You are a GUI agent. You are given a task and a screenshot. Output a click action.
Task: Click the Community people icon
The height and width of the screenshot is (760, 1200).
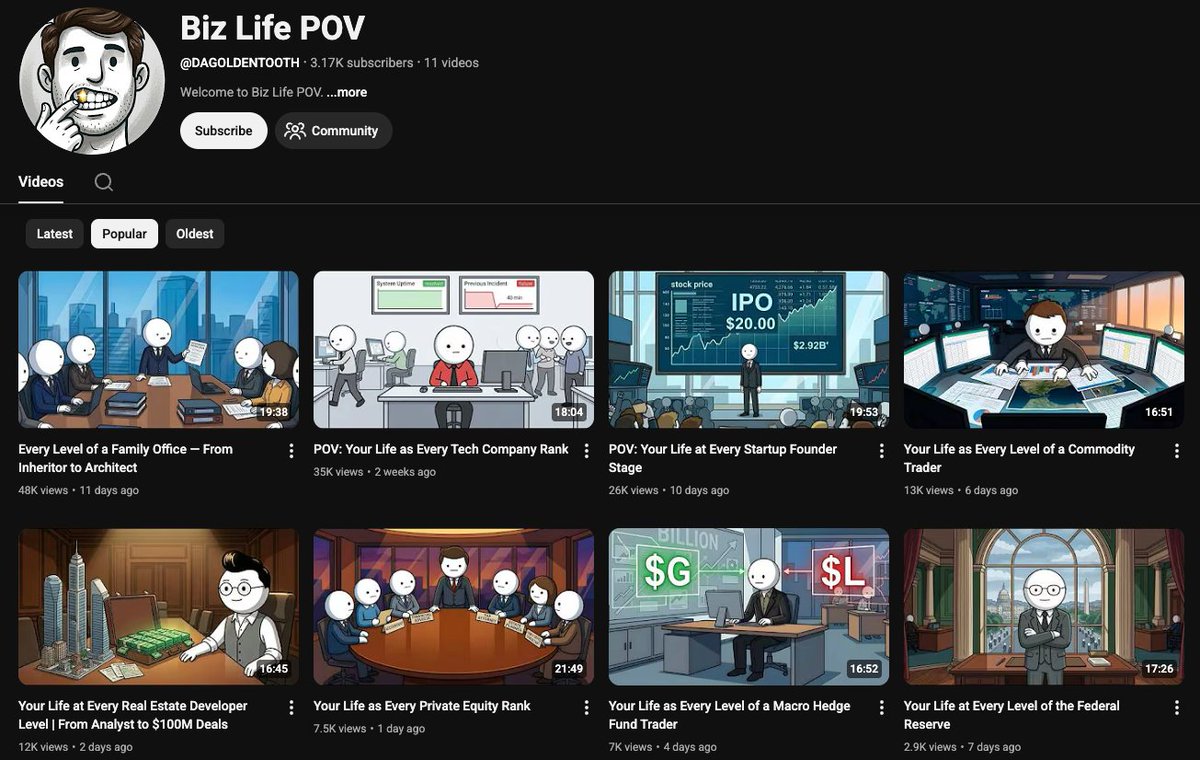click(x=294, y=130)
